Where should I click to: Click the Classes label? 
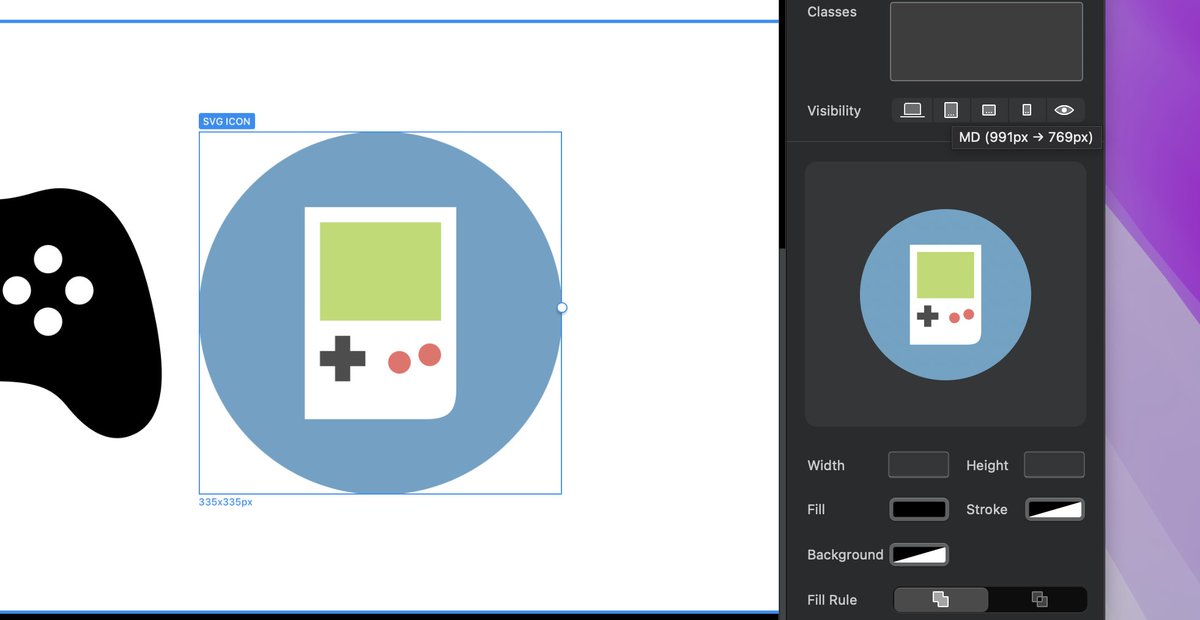pos(832,12)
